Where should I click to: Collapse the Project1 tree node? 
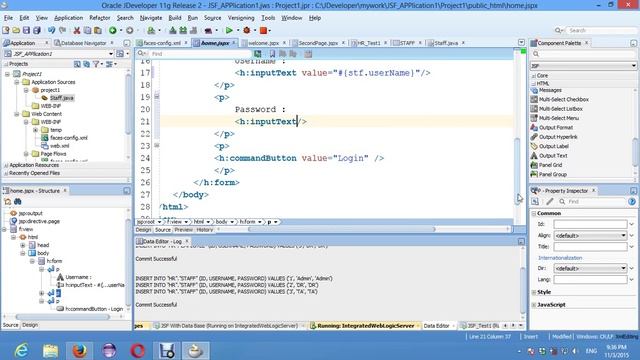tap(7, 74)
